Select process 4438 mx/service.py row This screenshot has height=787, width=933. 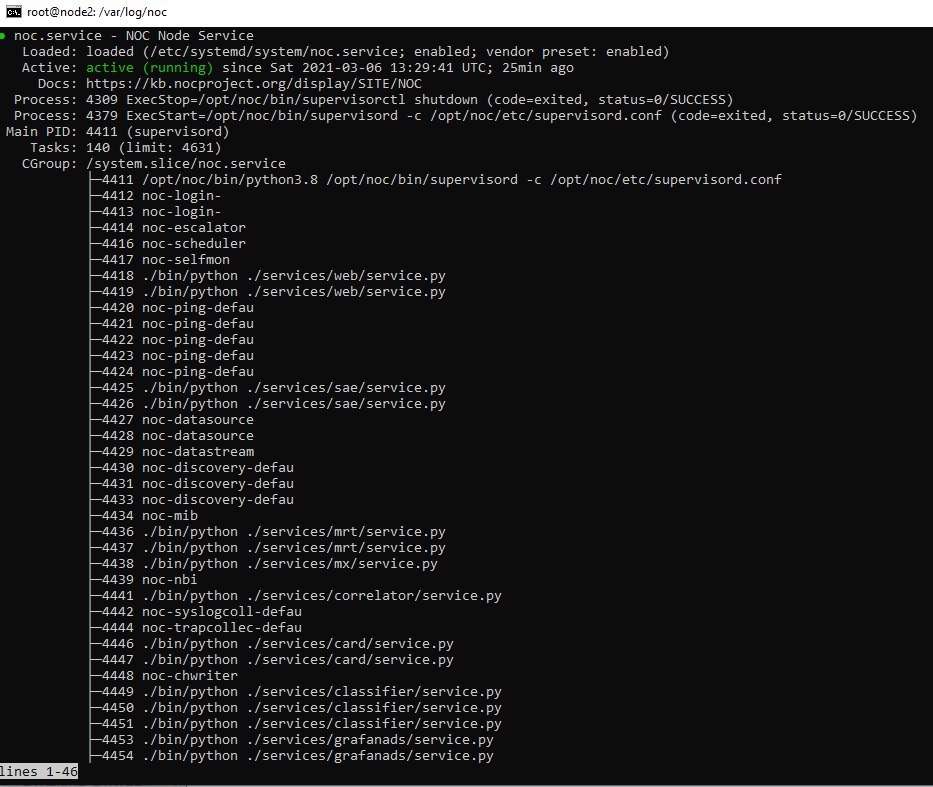[264, 564]
